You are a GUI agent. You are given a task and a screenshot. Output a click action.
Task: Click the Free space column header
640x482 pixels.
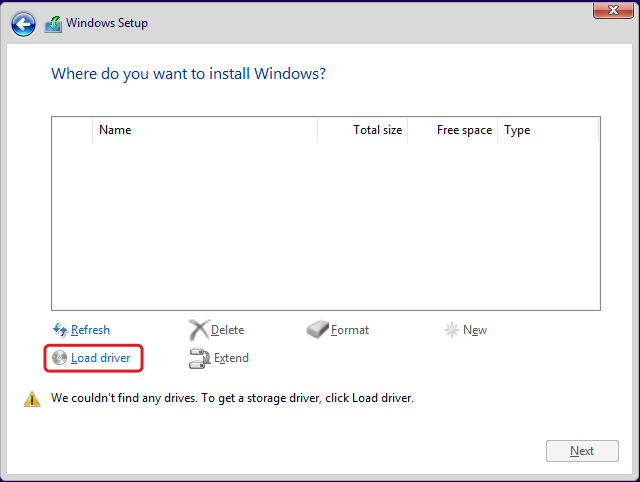464,130
